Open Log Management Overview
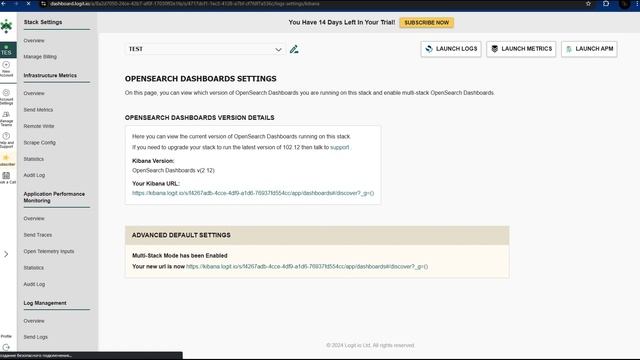The width and height of the screenshot is (640, 360). [x=34, y=321]
